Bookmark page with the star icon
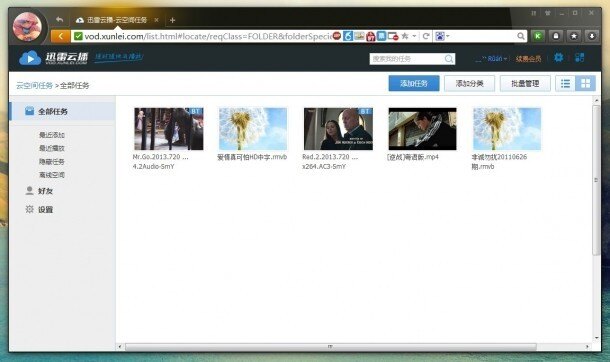The width and height of the screenshot is (610, 362). (405, 36)
